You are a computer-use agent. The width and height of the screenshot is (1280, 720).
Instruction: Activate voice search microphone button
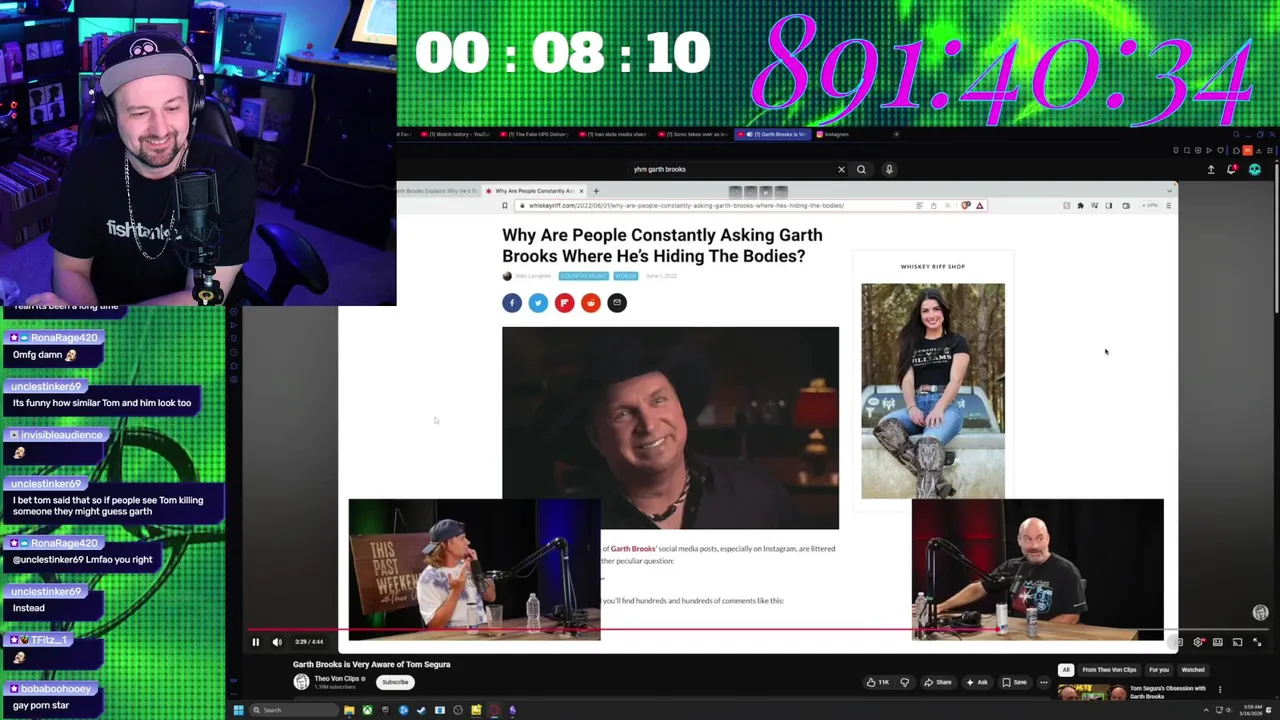tap(889, 169)
